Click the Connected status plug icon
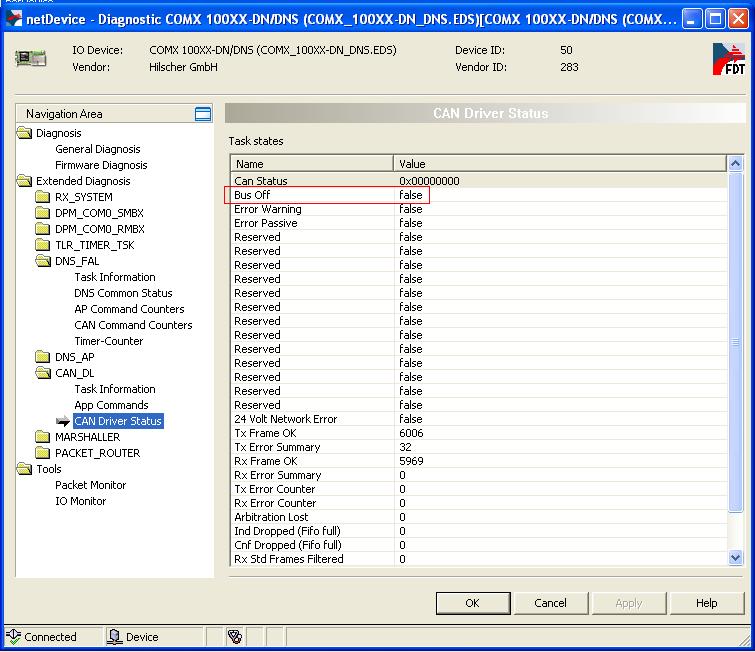 tap(14, 636)
